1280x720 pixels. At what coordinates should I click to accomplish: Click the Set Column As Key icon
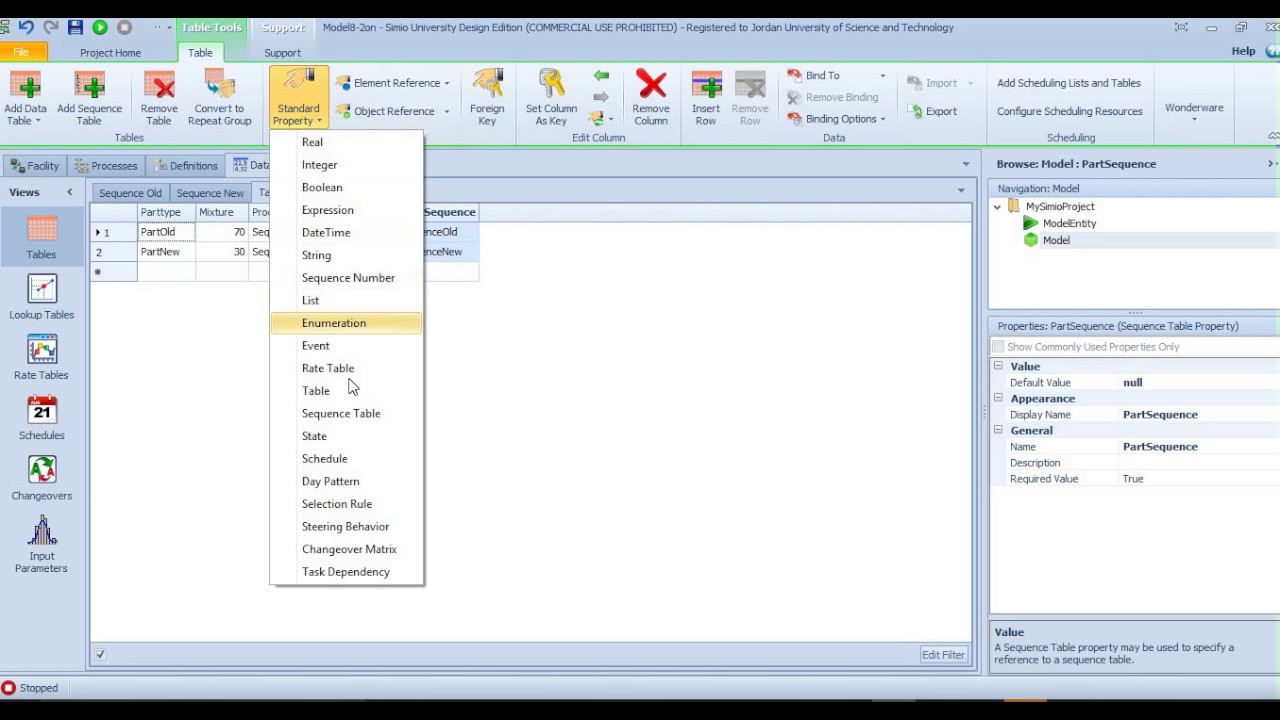pos(551,98)
